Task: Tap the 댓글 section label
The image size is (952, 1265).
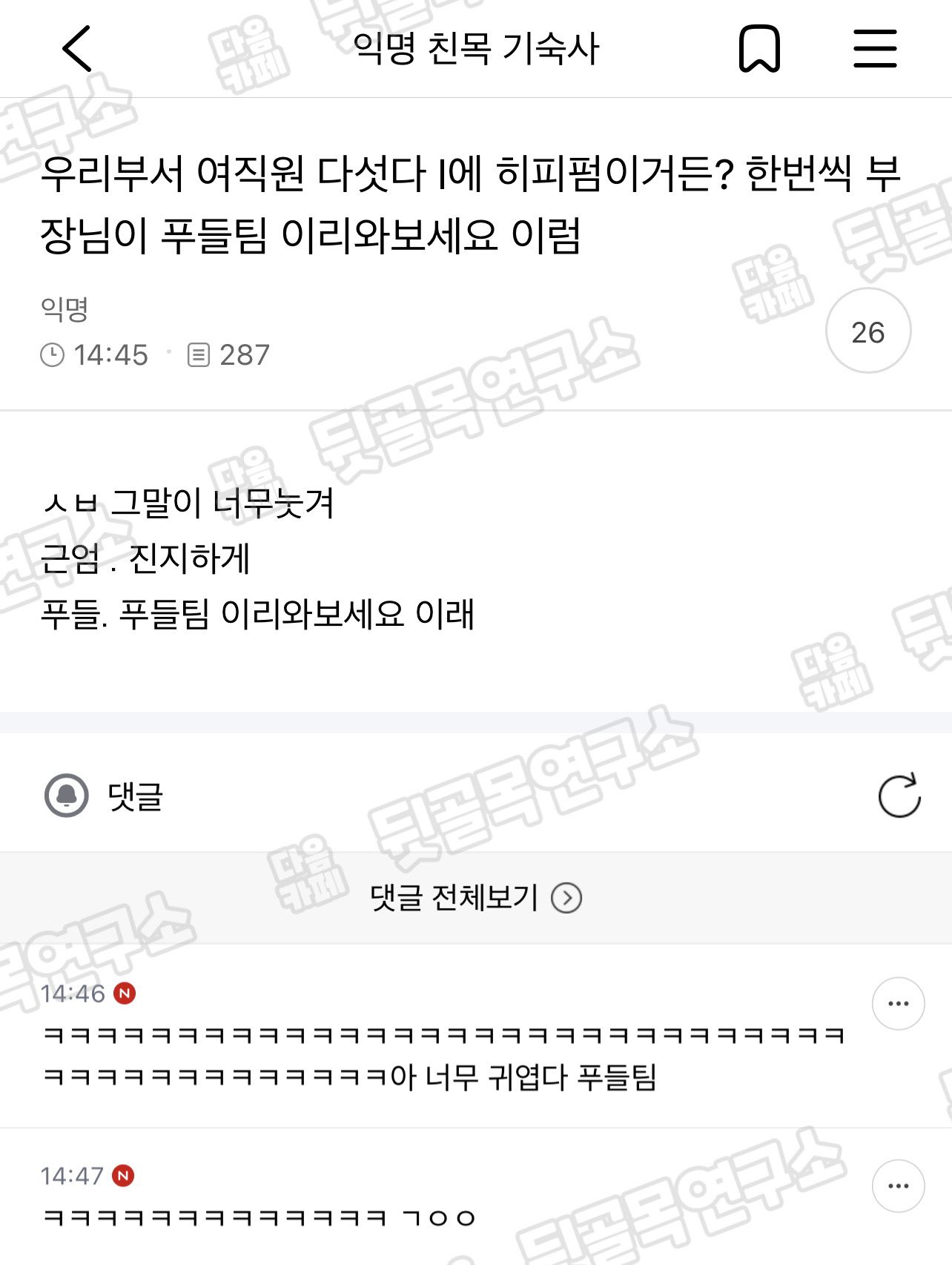Action: click(x=135, y=796)
